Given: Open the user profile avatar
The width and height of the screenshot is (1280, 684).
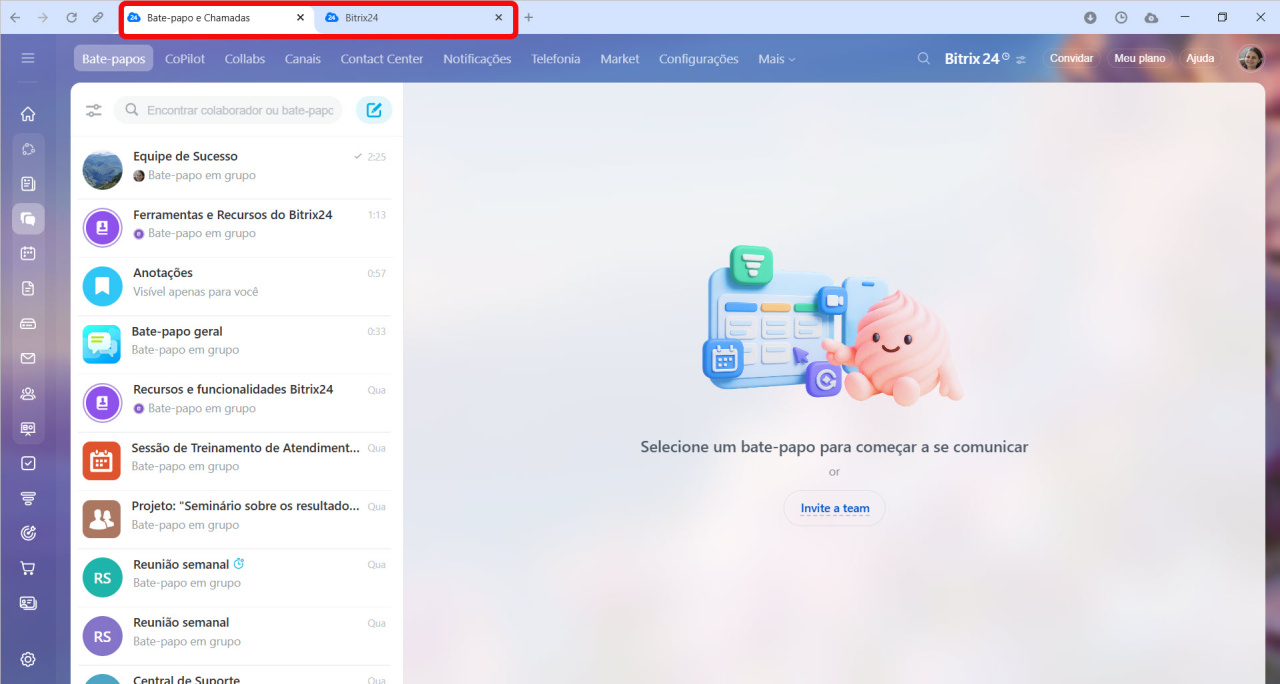Looking at the screenshot, I should pyautogui.click(x=1251, y=59).
